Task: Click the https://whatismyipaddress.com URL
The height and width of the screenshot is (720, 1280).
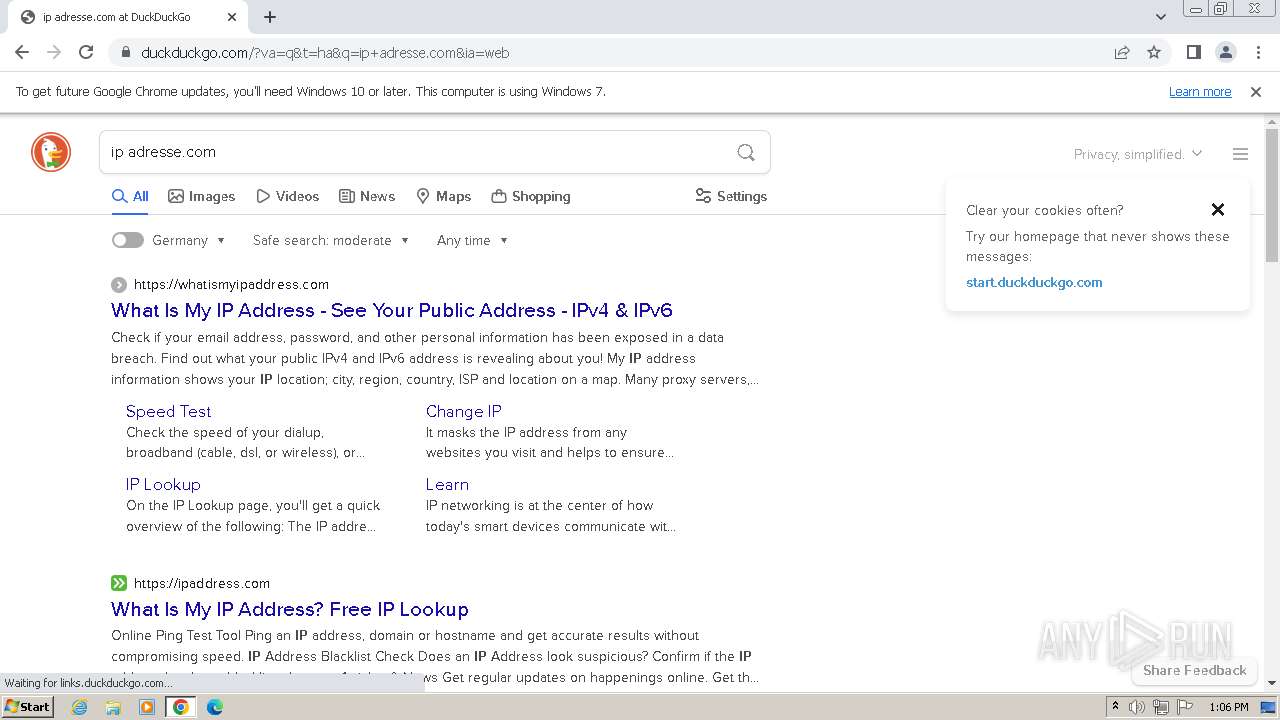Action: (x=231, y=284)
